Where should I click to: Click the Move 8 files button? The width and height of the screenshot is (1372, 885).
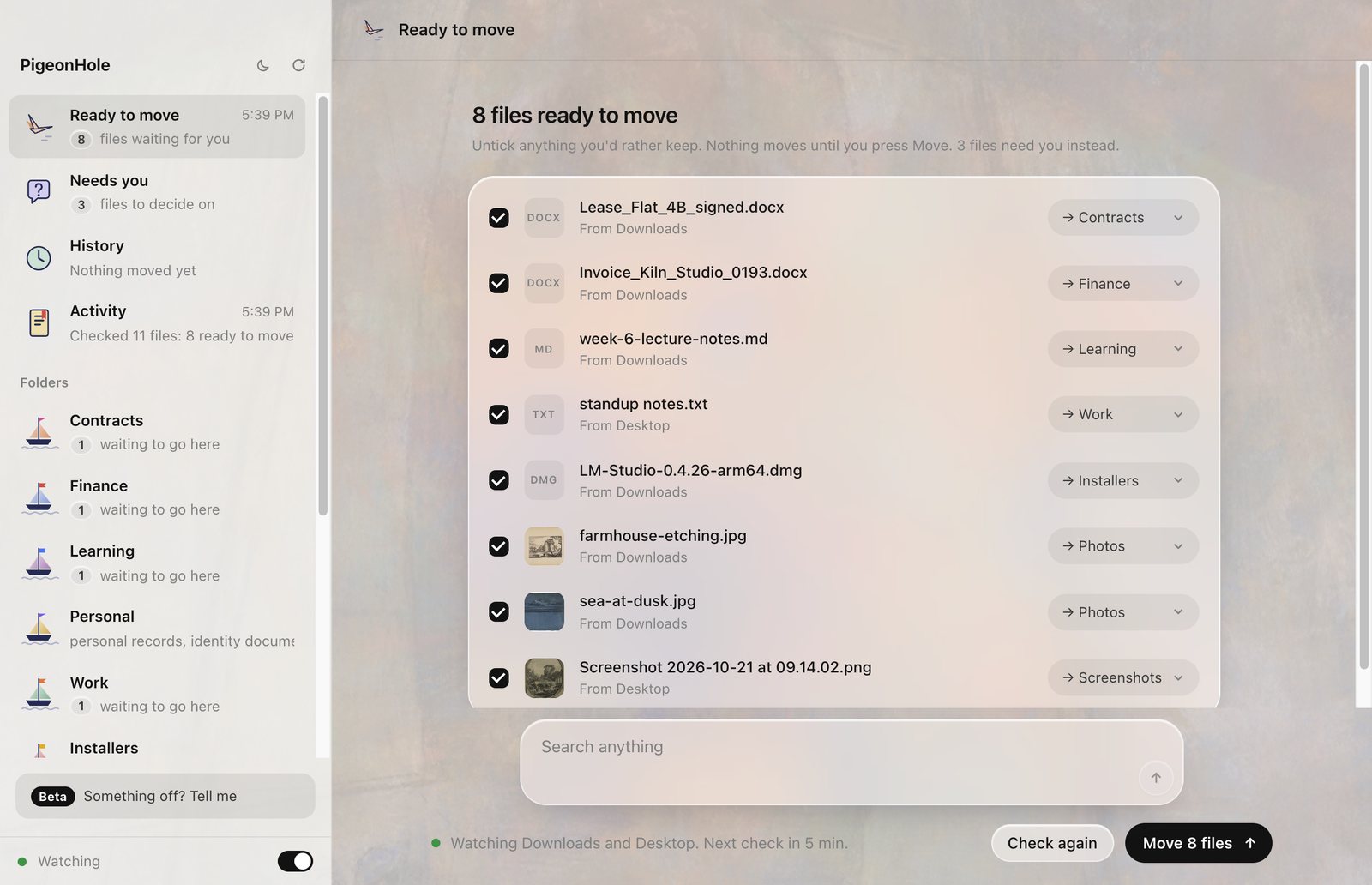coord(1198,843)
